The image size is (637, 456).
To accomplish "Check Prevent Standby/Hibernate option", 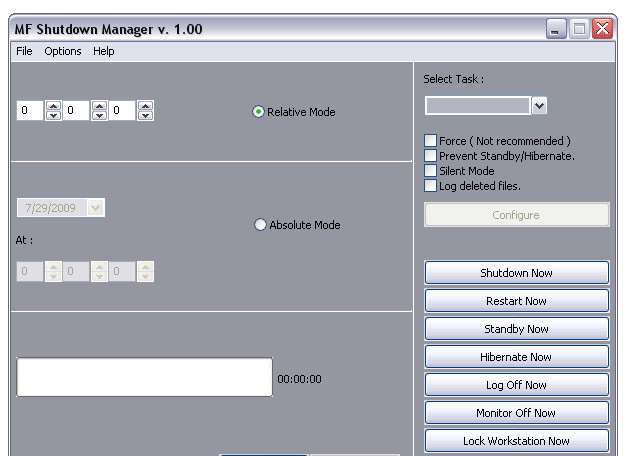I will tap(430, 156).
